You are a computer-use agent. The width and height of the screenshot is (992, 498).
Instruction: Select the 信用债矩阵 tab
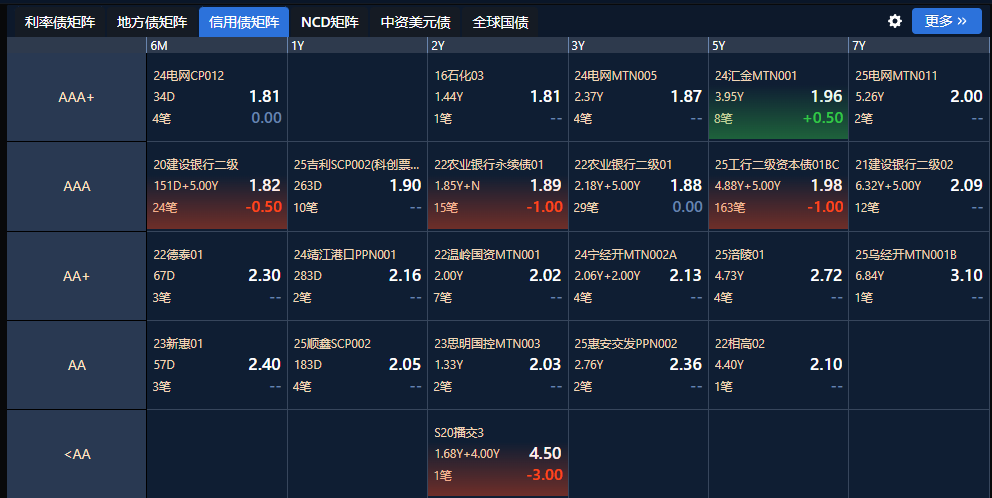pos(244,22)
